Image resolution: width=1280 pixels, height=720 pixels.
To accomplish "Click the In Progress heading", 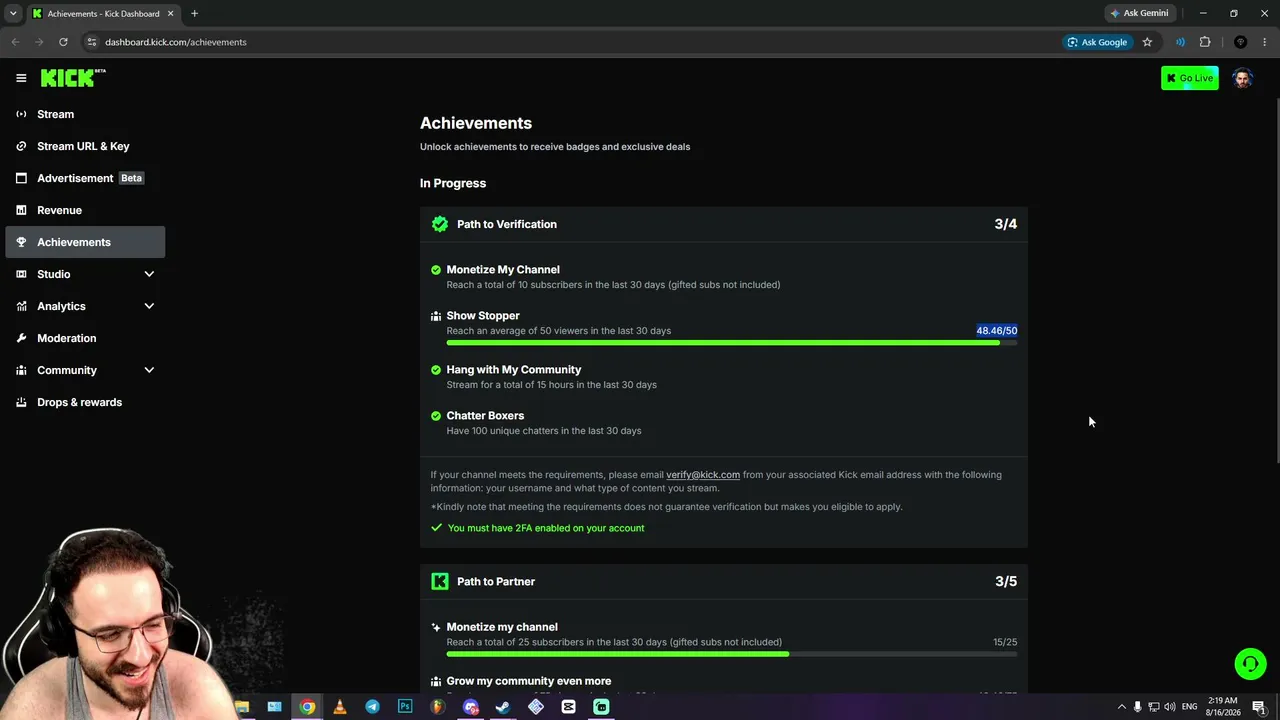I will coord(453,183).
